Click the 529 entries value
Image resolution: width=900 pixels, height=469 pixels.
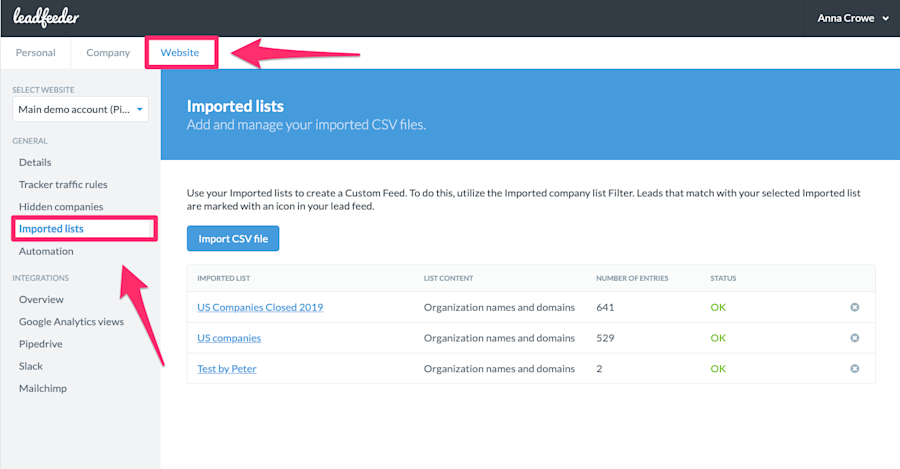(605, 338)
